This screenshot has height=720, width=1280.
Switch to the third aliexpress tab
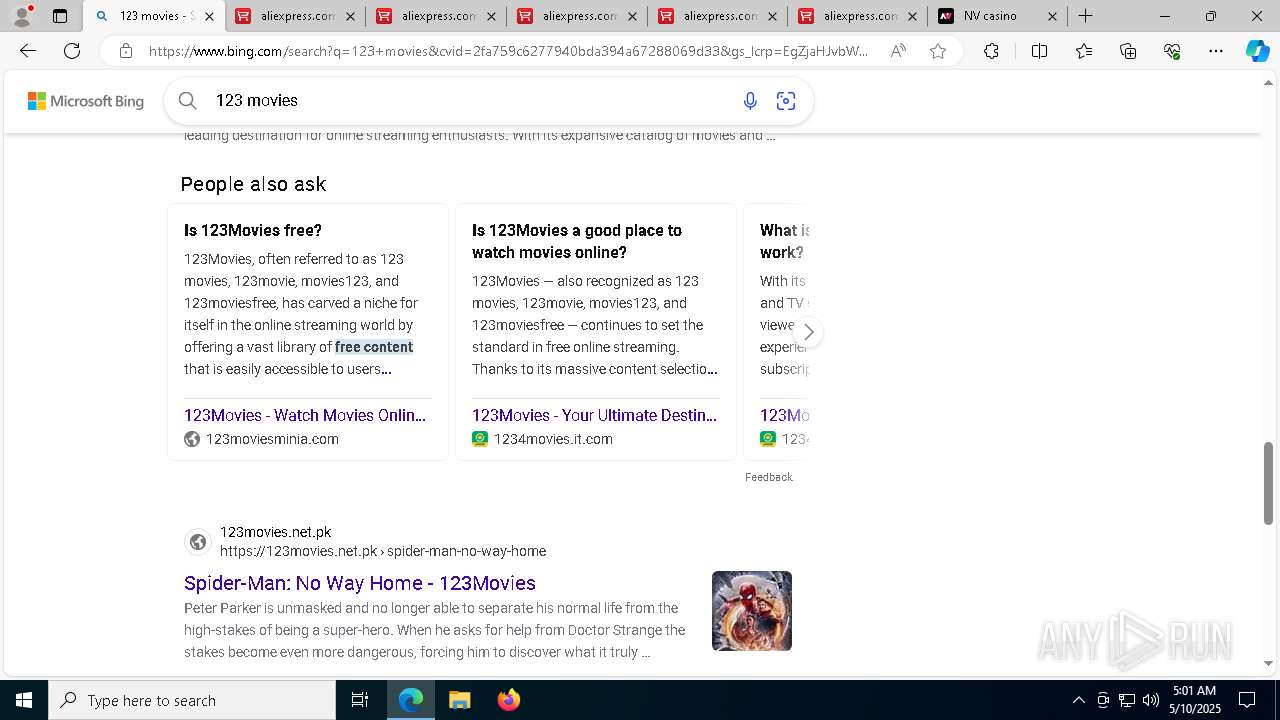click(x=577, y=16)
